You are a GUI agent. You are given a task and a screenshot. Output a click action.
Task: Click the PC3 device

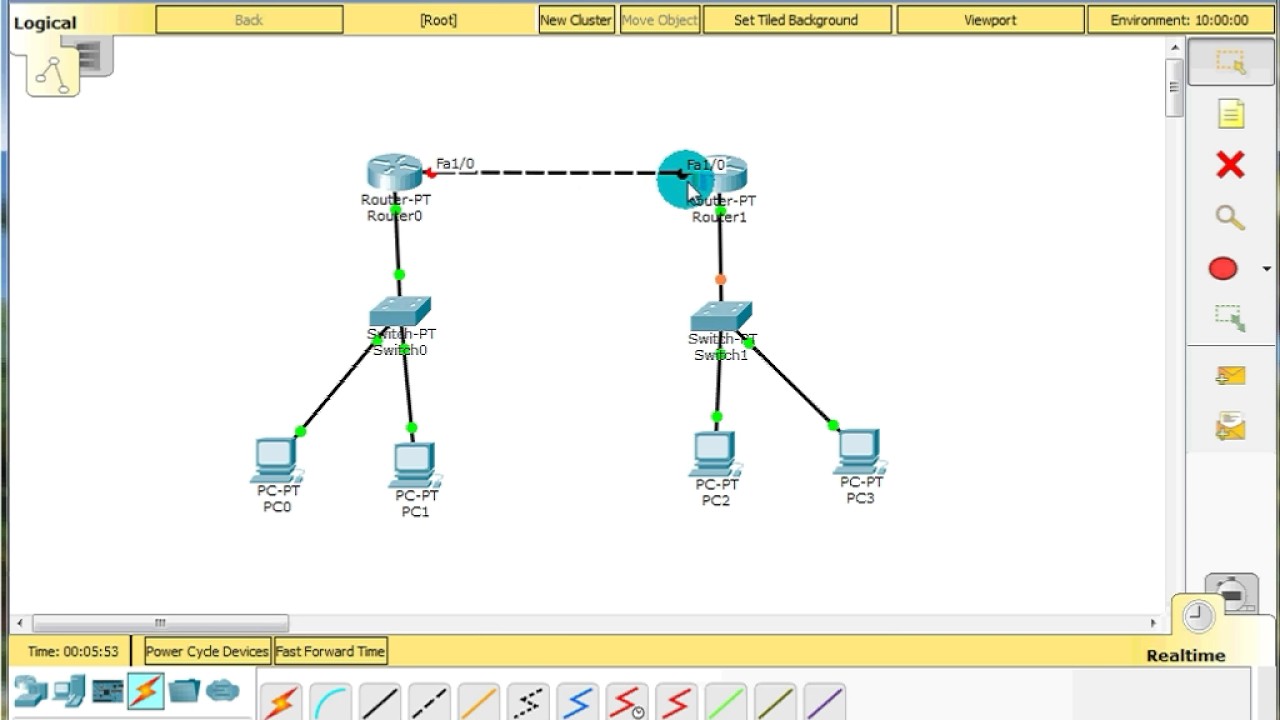click(x=860, y=451)
